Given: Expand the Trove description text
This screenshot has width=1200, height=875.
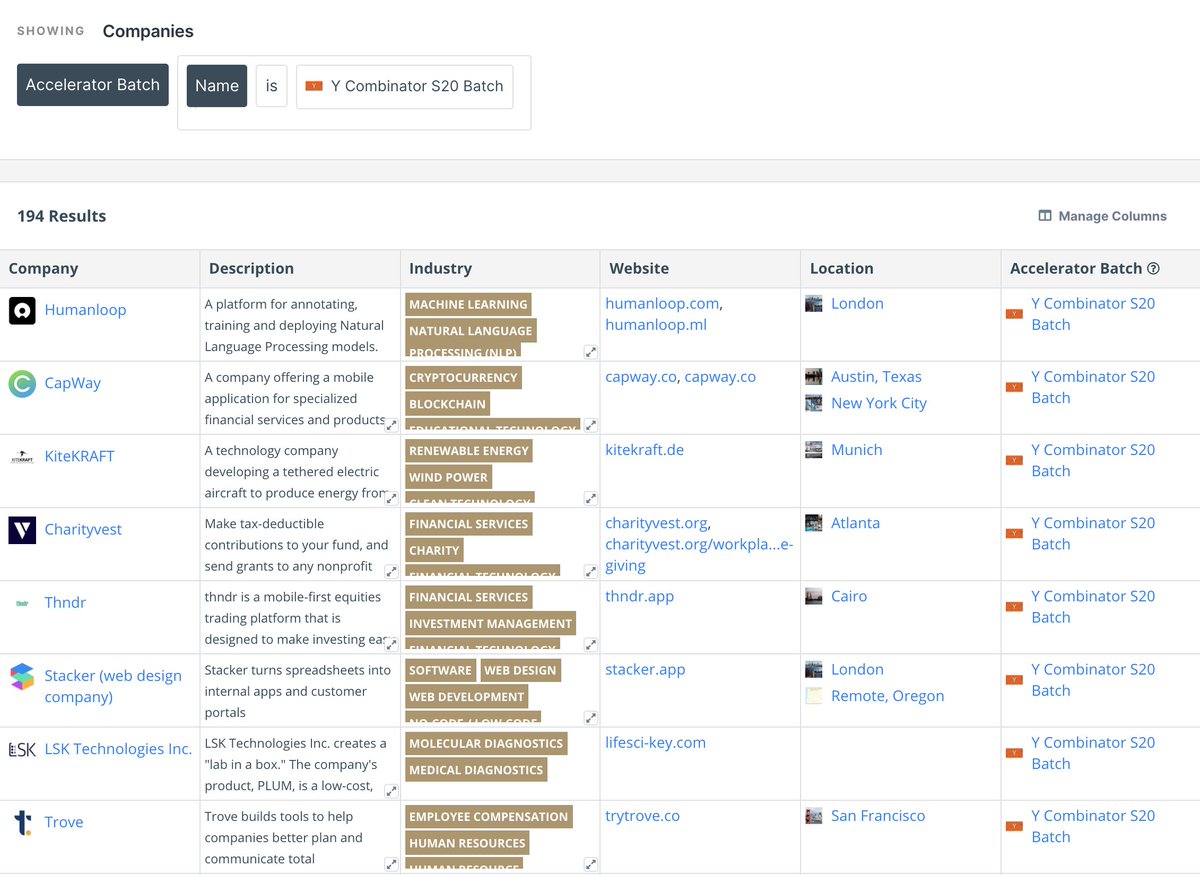Looking at the screenshot, I should [x=391, y=864].
